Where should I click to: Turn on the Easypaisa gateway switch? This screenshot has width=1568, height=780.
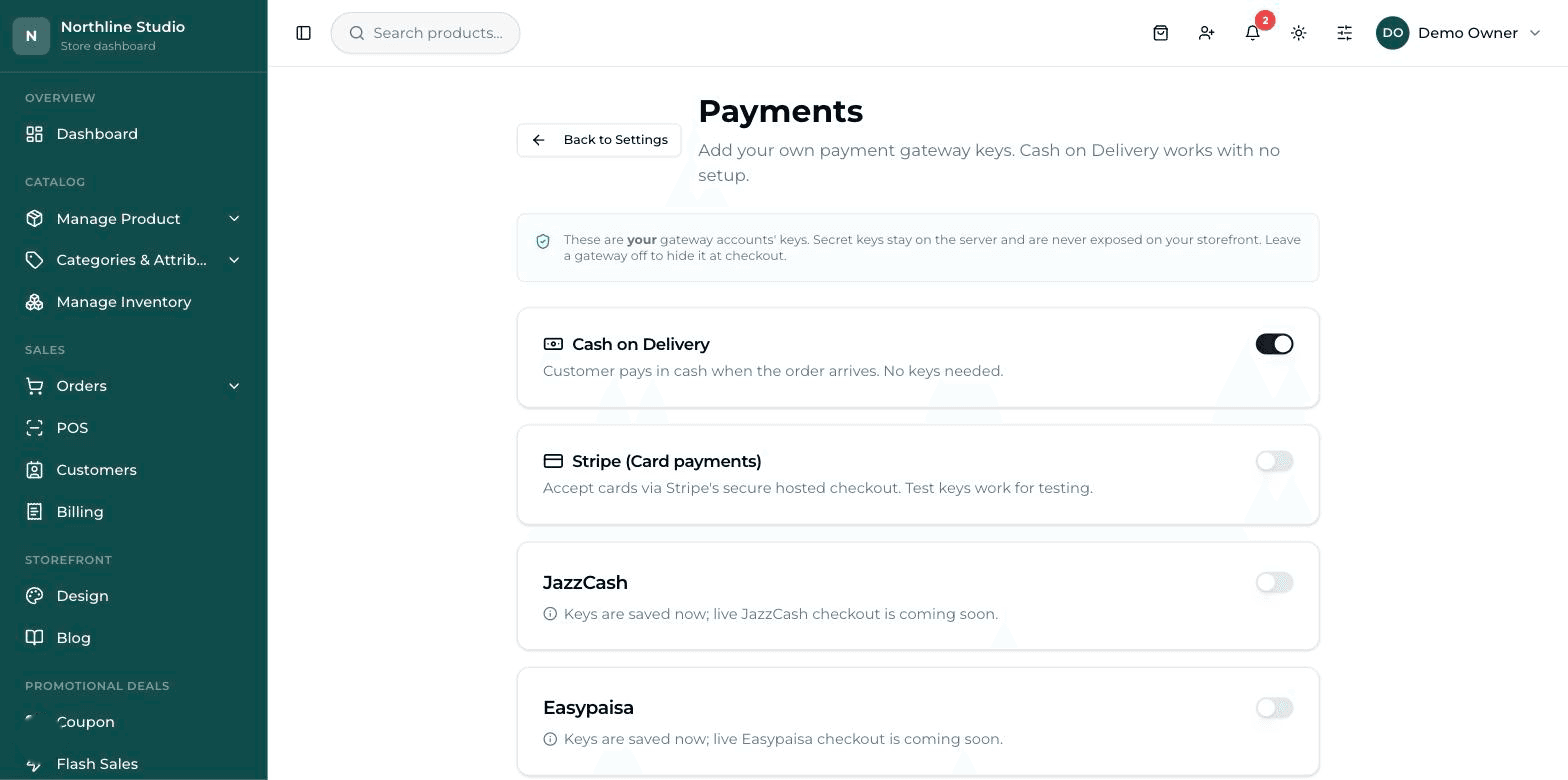point(1275,708)
